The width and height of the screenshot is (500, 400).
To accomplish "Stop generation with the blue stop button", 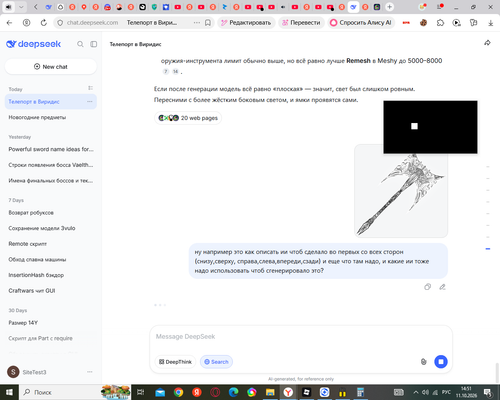I will pyautogui.click(x=441, y=362).
